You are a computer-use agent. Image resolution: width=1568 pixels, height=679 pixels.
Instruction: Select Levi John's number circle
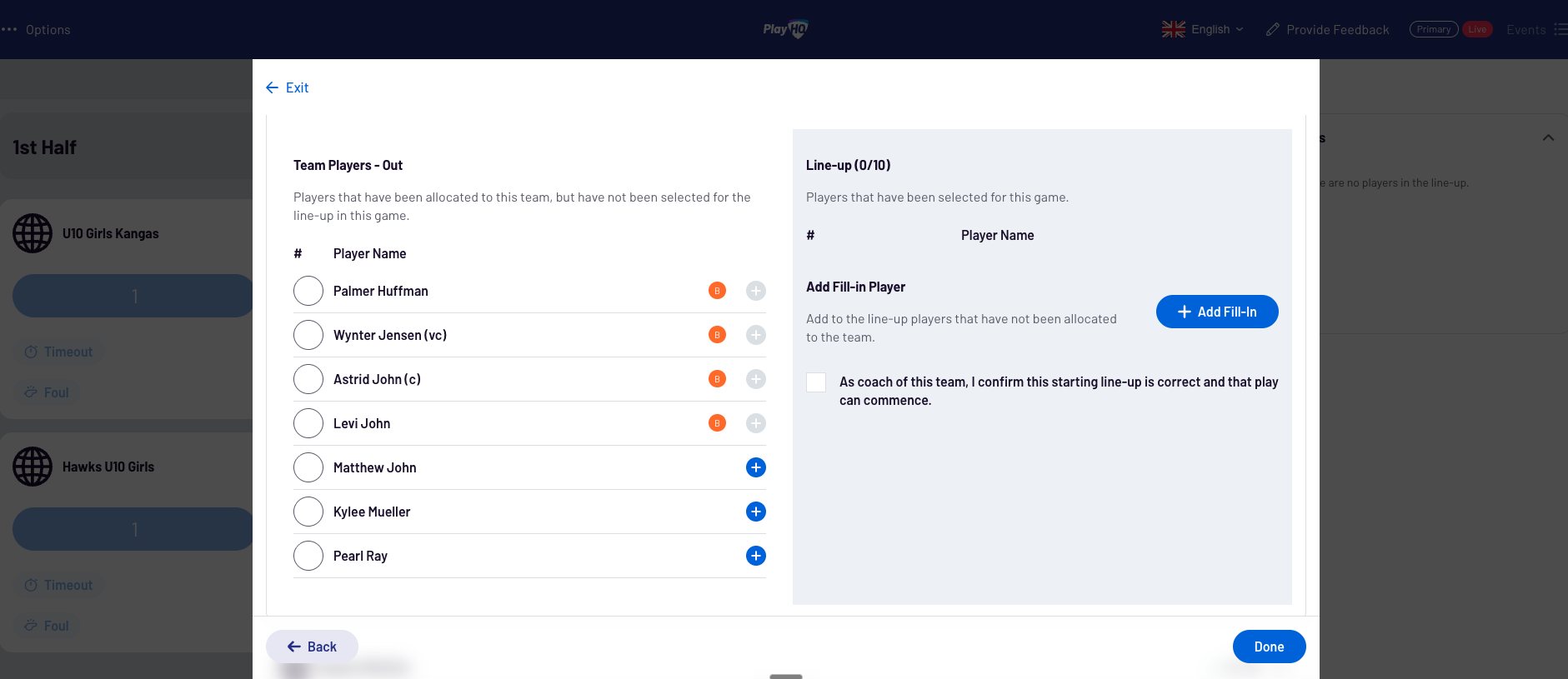point(308,423)
